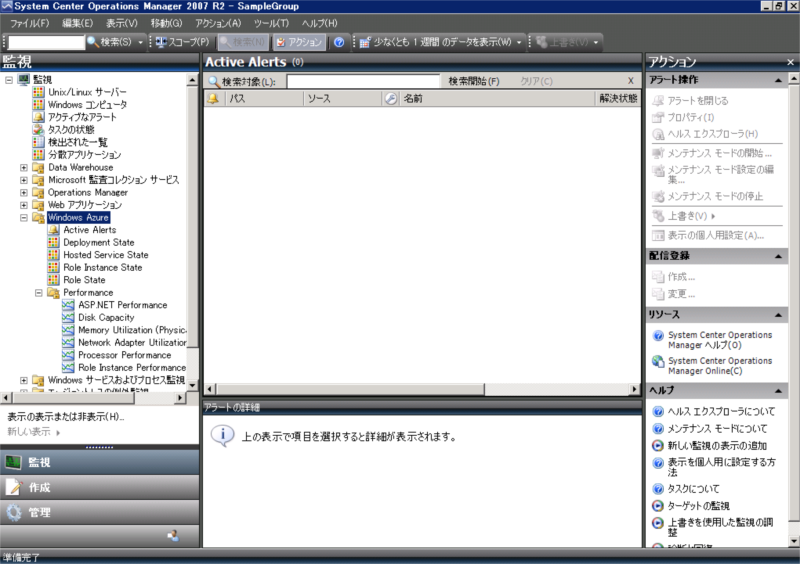Click the タスクの状態 icon in tree
This screenshot has height=564, width=800.
coord(38,130)
